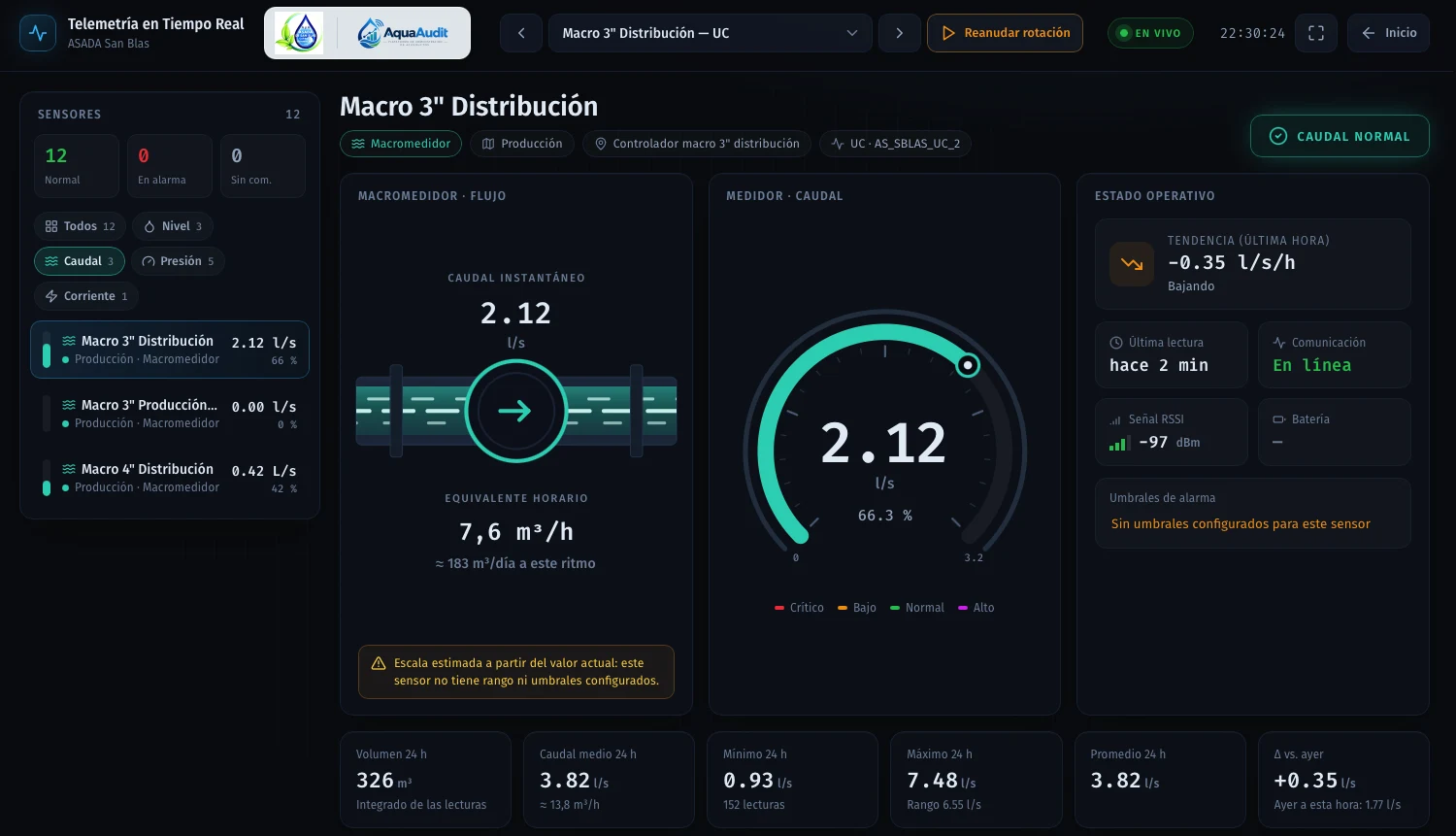This screenshot has height=836, width=1456.
Task: Click 'Sin umbrales configurados para este sensor' text
Action: click(x=1241, y=524)
